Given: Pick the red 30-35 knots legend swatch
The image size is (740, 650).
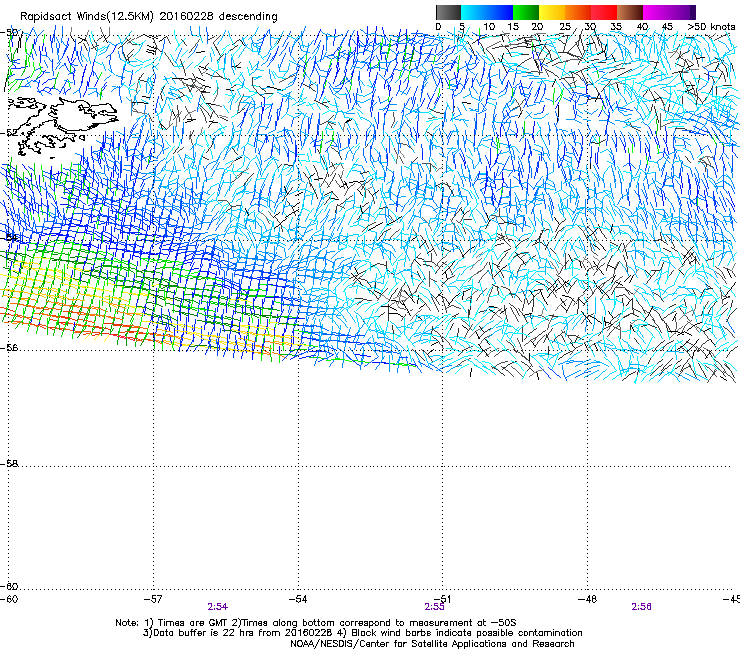Looking at the screenshot, I should [x=604, y=12].
